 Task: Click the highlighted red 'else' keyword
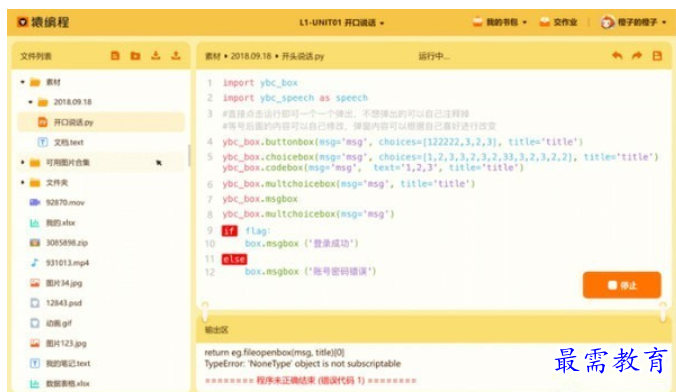coord(234,259)
